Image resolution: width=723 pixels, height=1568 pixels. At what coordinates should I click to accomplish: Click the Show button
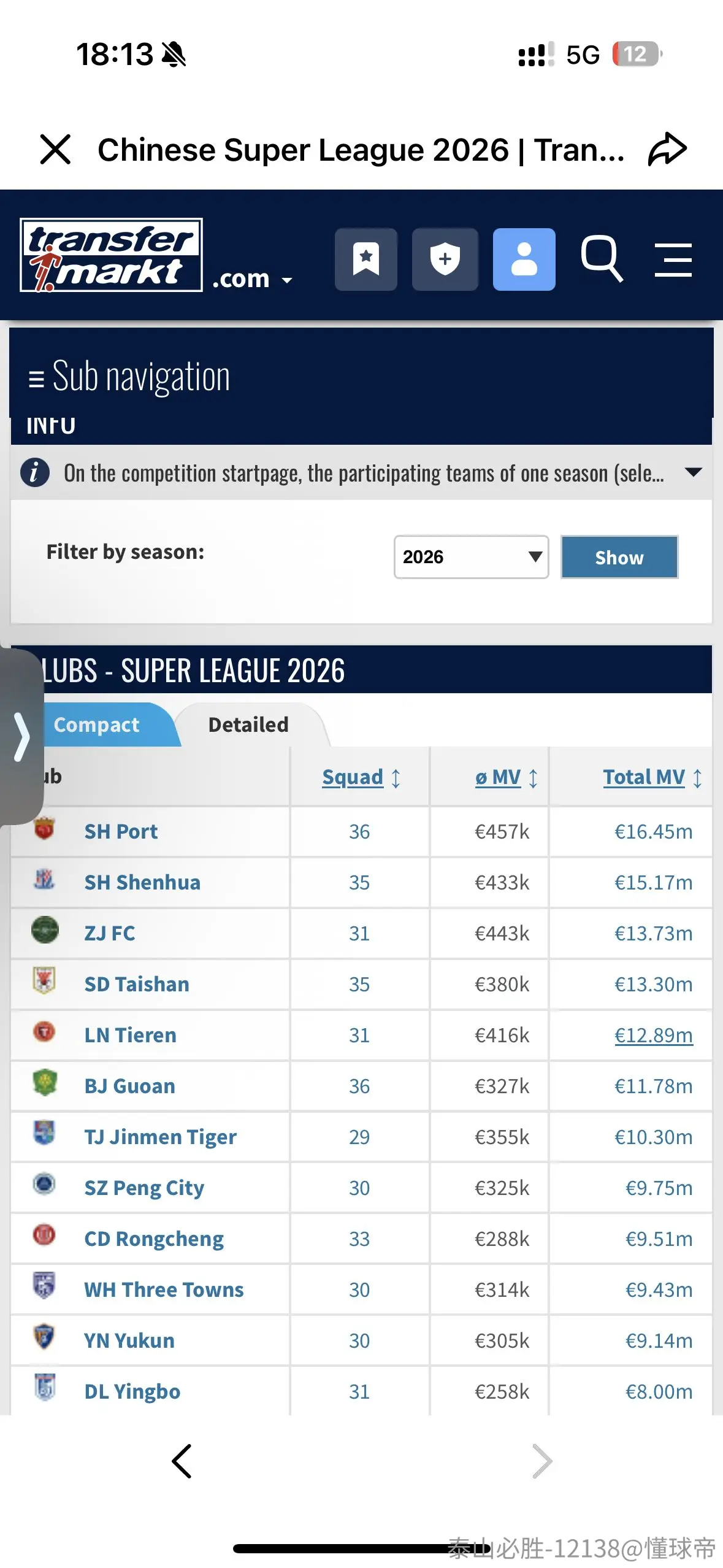click(x=619, y=557)
